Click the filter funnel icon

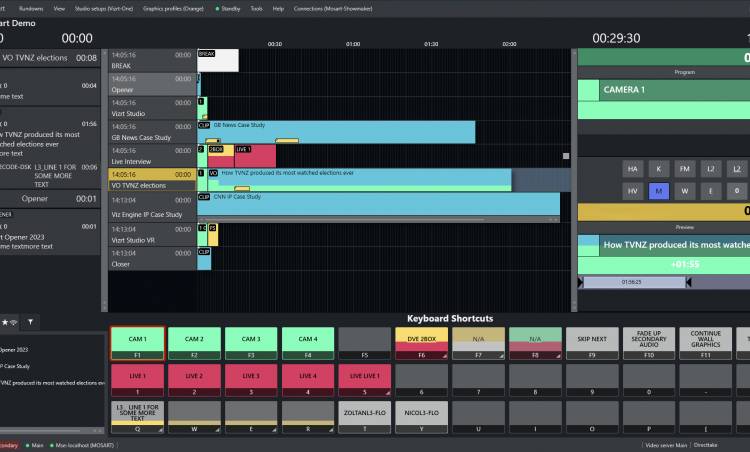[x=30, y=322]
